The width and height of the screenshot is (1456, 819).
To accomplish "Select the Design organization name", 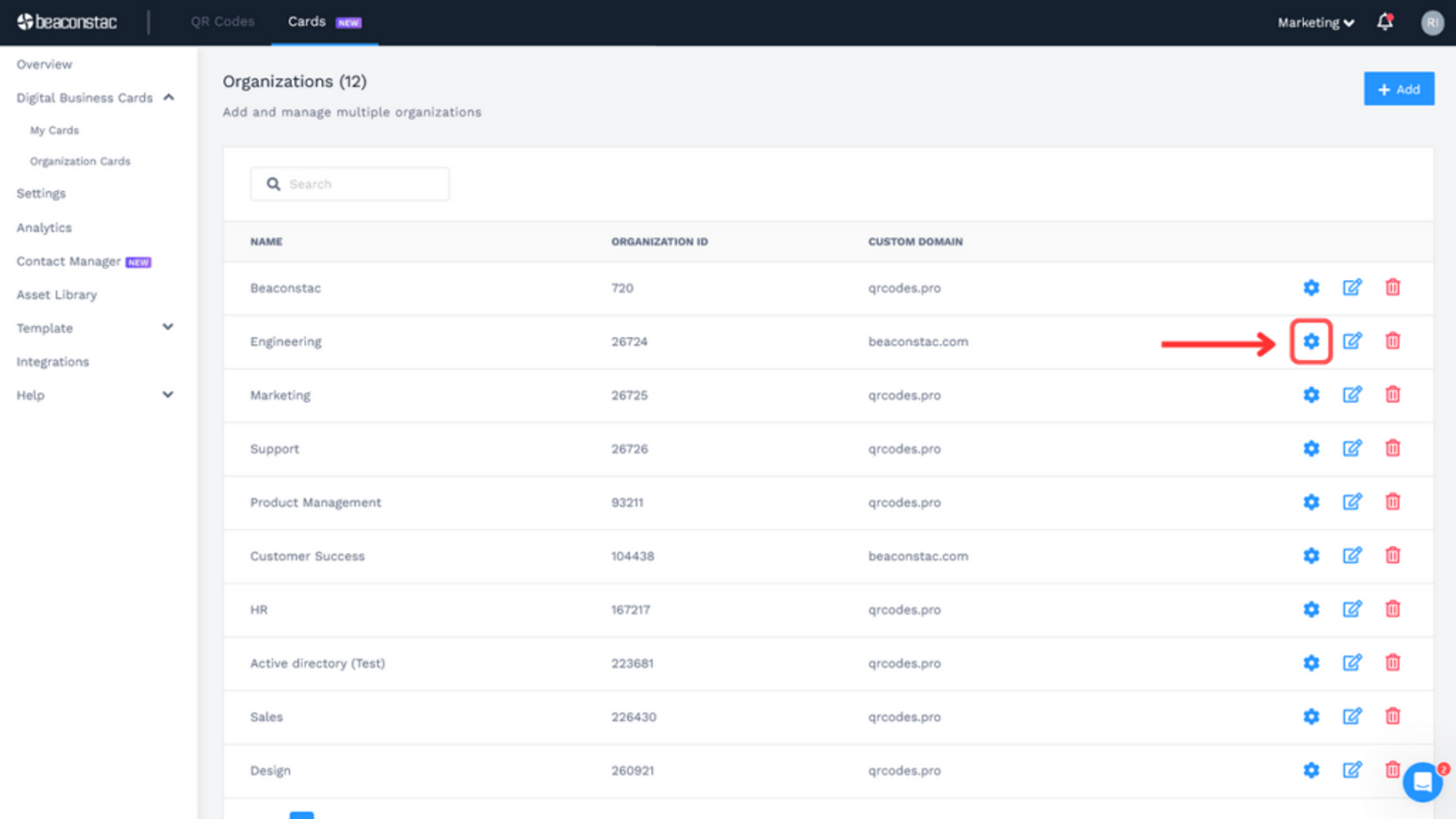I will (270, 771).
